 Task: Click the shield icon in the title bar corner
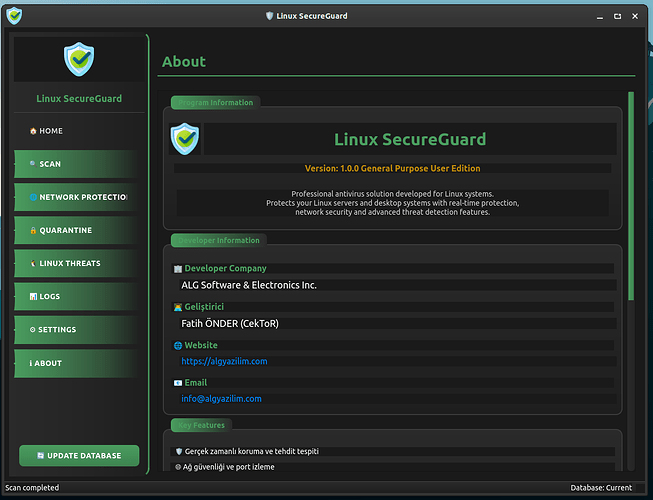pyautogui.click(x=14, y=15)
